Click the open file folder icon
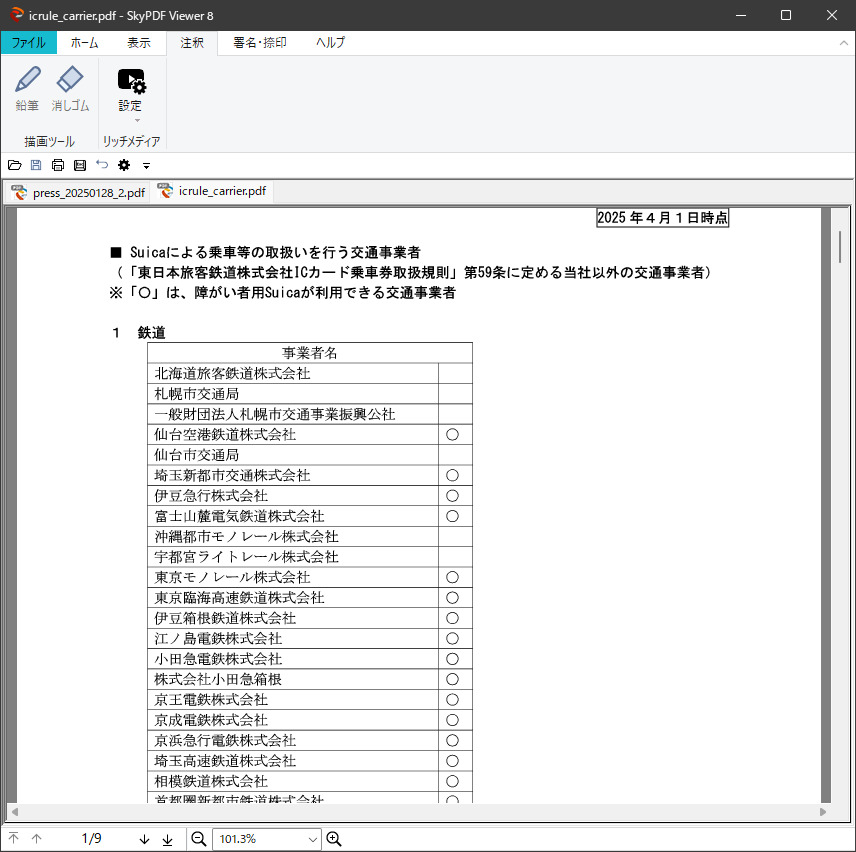856x852 pixels. tap(14, 165)
